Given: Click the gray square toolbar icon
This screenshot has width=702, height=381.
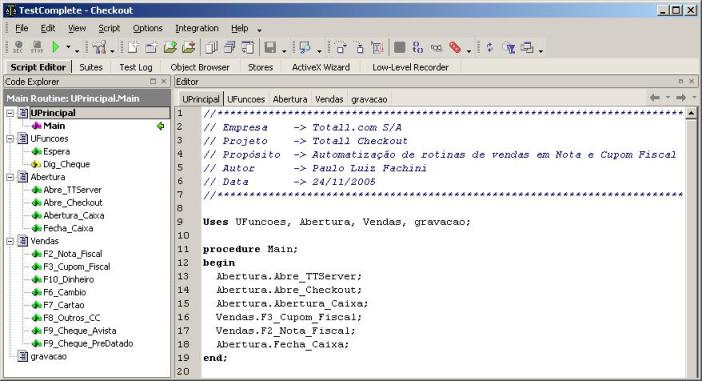Looking at the screenshot, I should pyautogui.click(x=399, y=47).
